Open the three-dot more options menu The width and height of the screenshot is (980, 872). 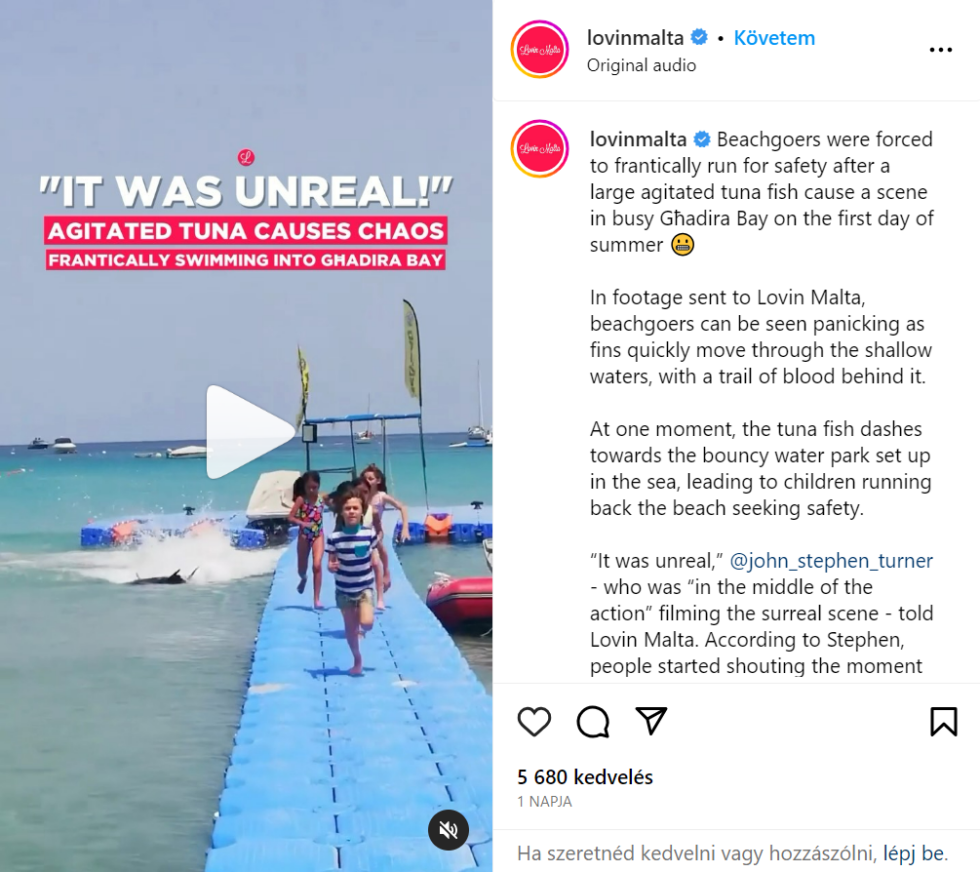941,49
